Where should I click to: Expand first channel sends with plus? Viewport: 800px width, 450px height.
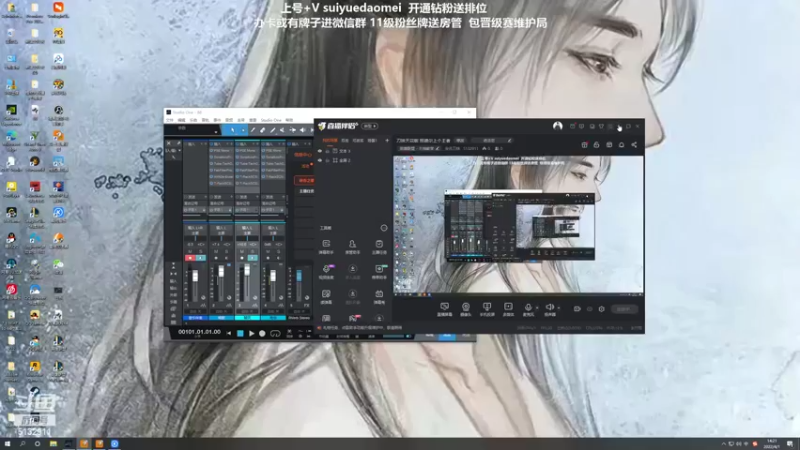tap(205, 197)
